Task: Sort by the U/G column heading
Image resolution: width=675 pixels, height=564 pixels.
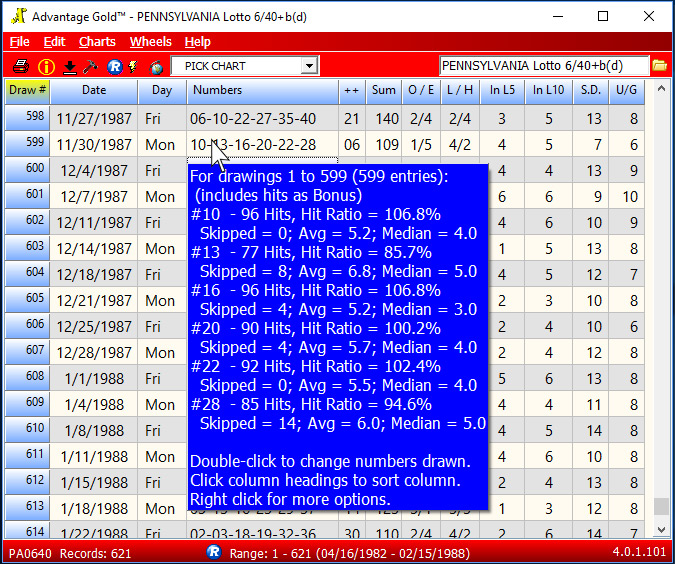Action: 626,91
